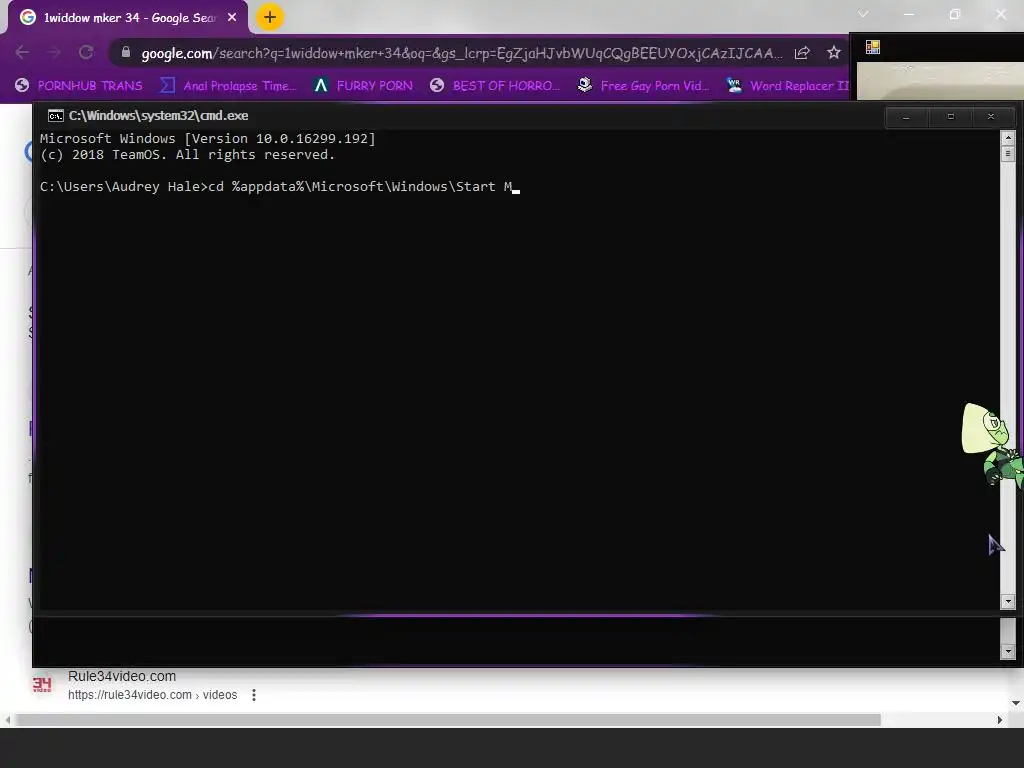This screenshot has height=768, width=1024.
Task: Click the browser horizontal scrollbar thumb
Action: (x=448, y=720)
